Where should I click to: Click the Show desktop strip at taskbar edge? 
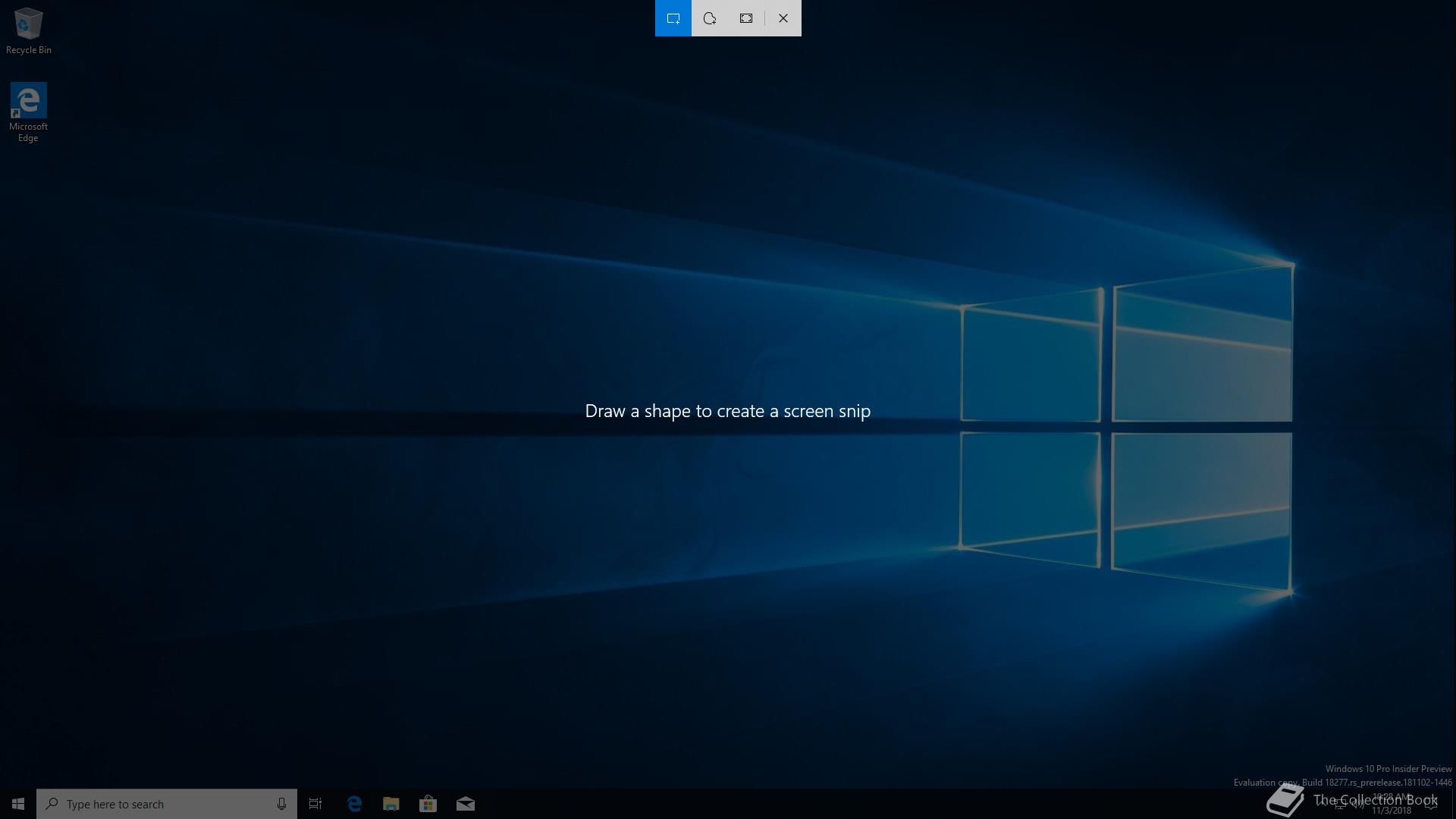pyautogui.click(x=1453, y=804)
